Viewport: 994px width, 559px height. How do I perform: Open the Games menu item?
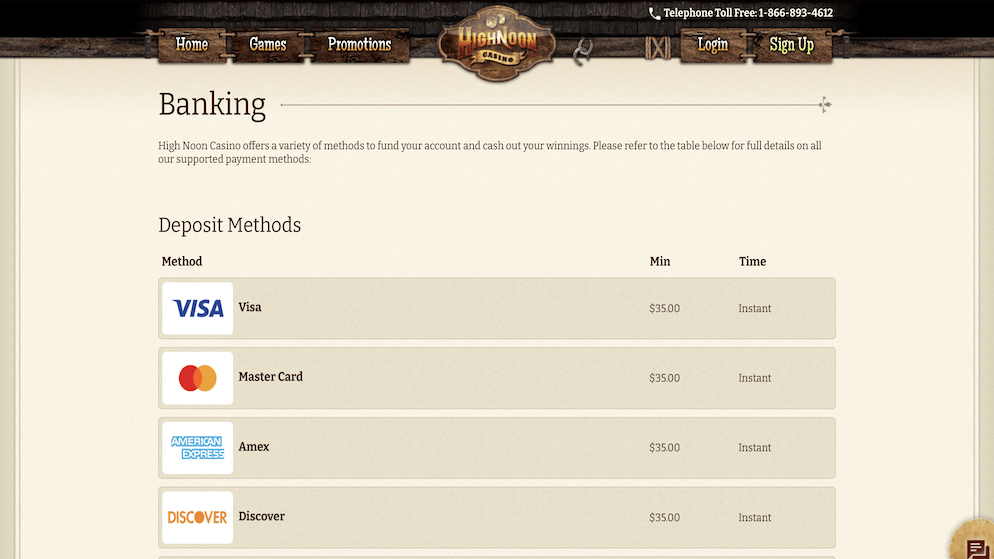pyautogui.click(x=268, y=45)
